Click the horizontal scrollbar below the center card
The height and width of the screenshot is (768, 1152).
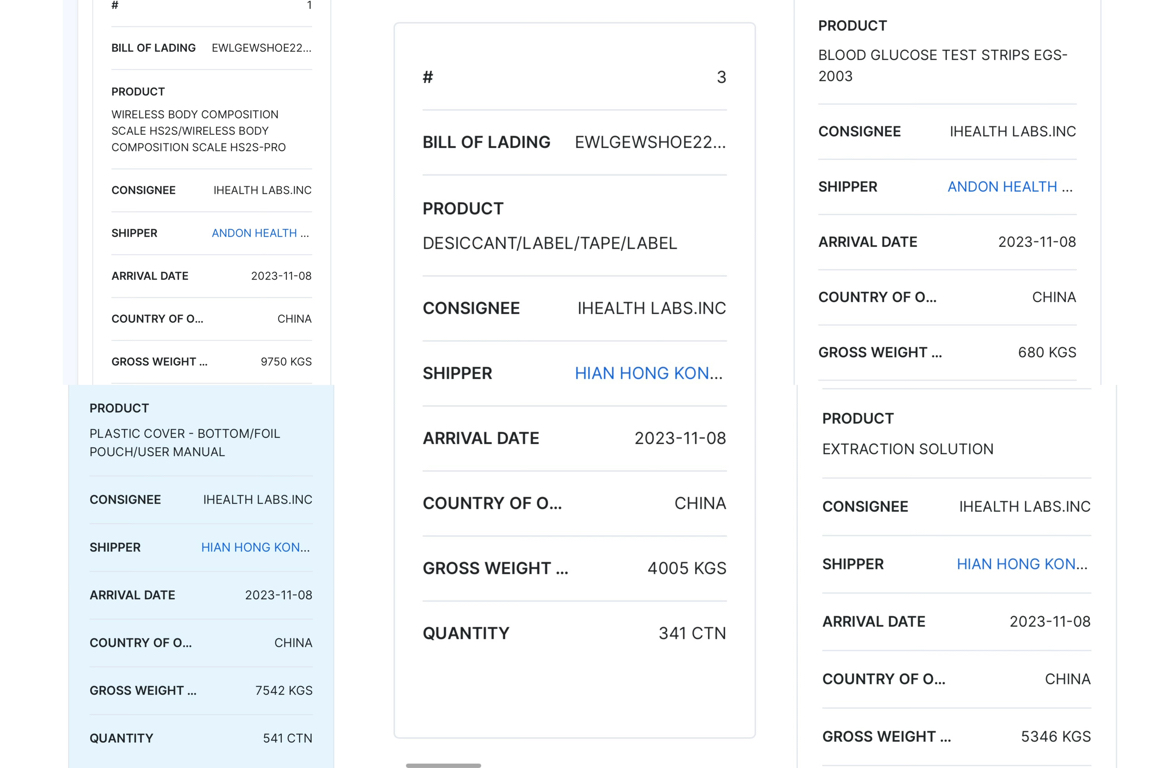coord(443,765)
